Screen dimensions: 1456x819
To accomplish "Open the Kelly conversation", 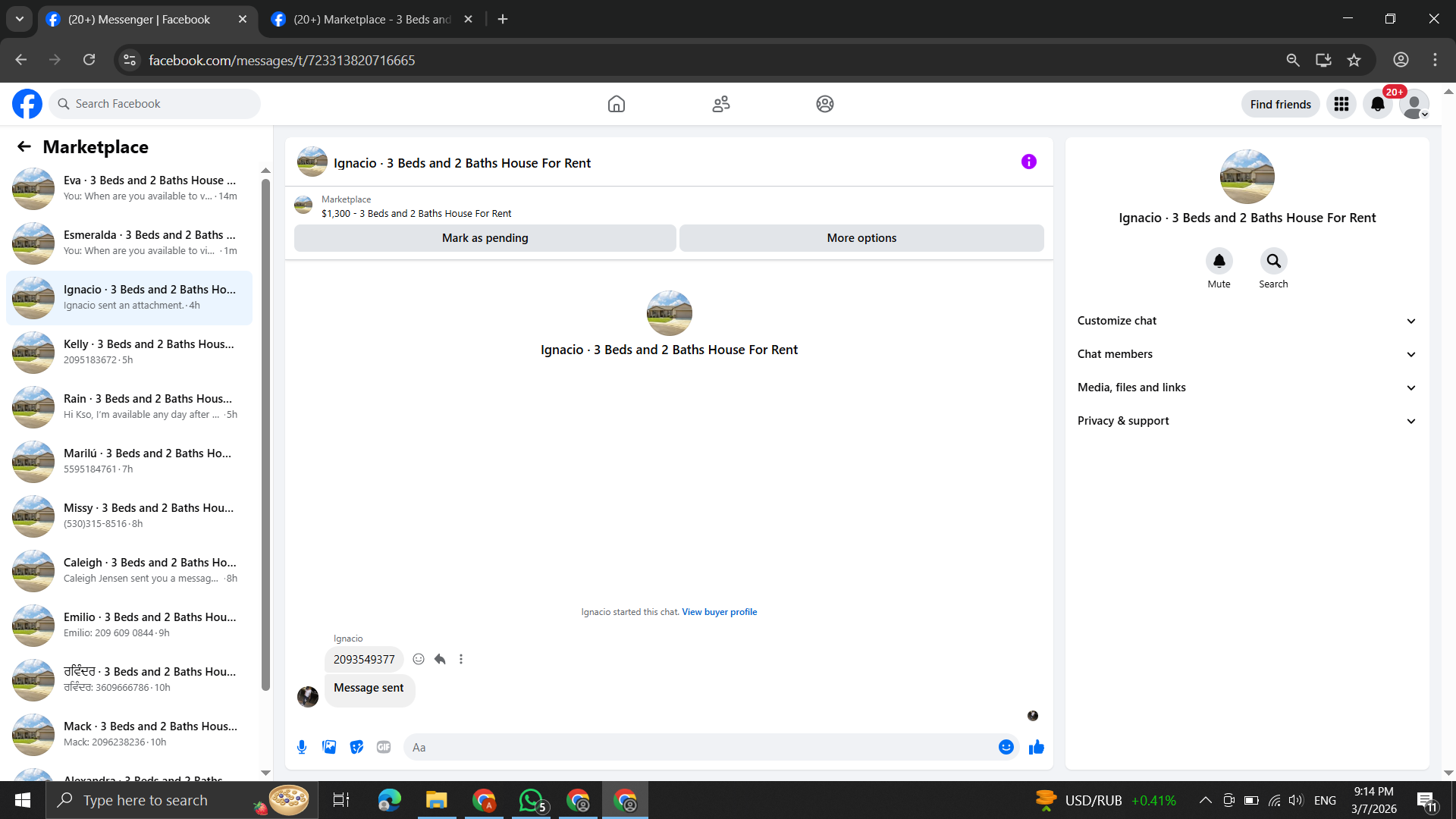I will click(x=129, y=353).
